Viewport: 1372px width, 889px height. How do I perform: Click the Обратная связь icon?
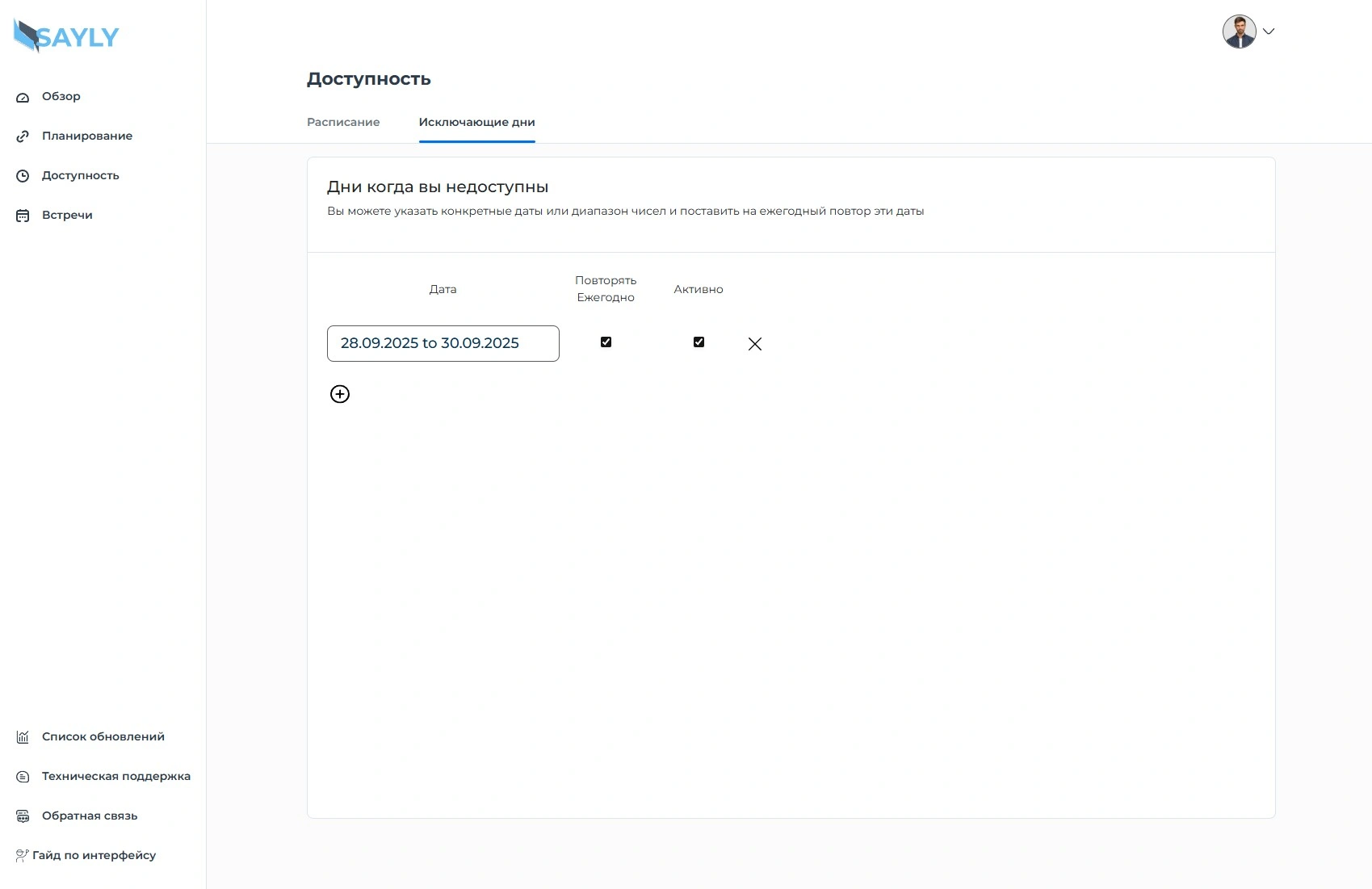[23, 816]
